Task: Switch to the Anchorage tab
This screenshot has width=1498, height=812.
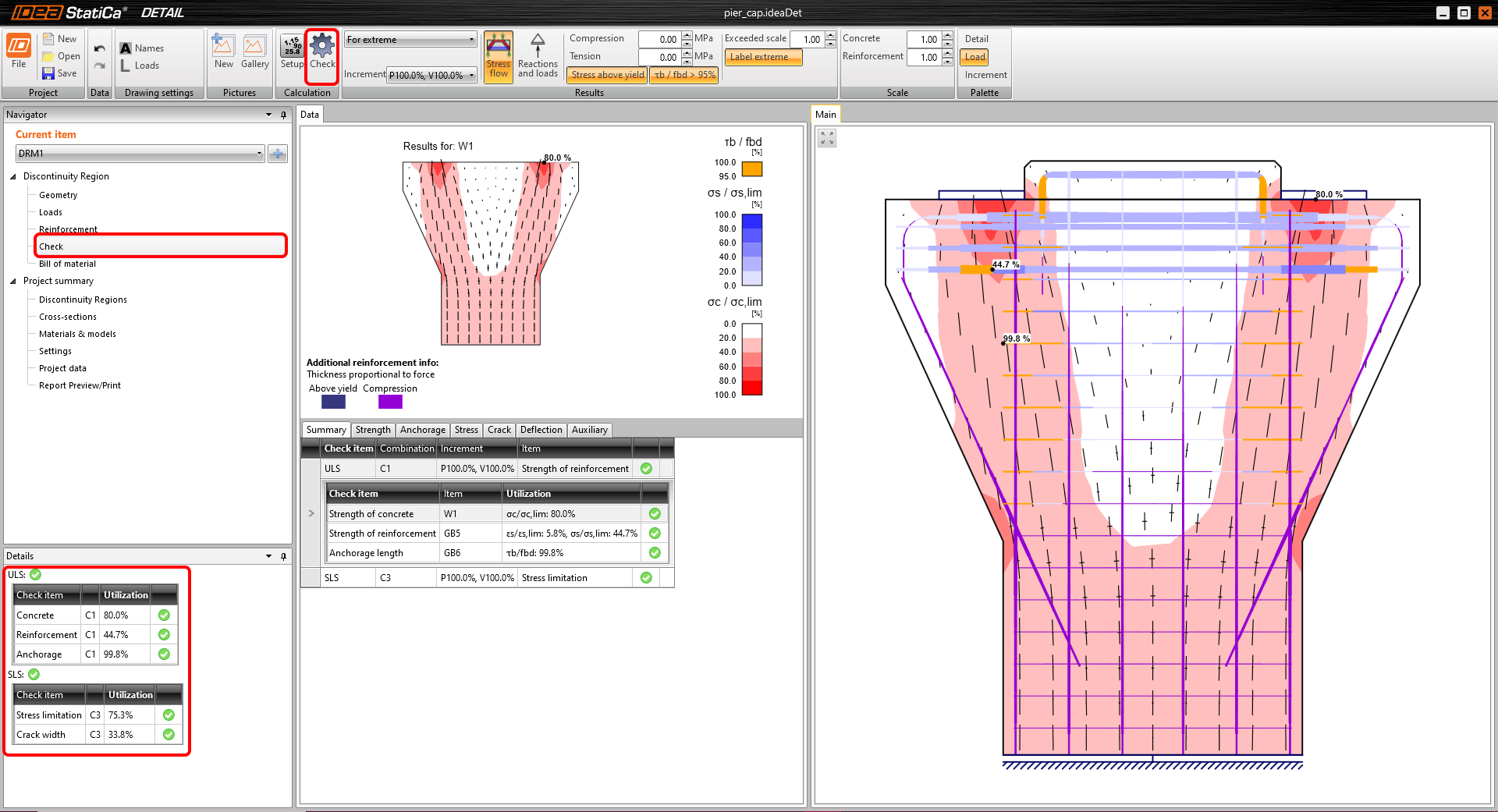Action: click(422, 430)
